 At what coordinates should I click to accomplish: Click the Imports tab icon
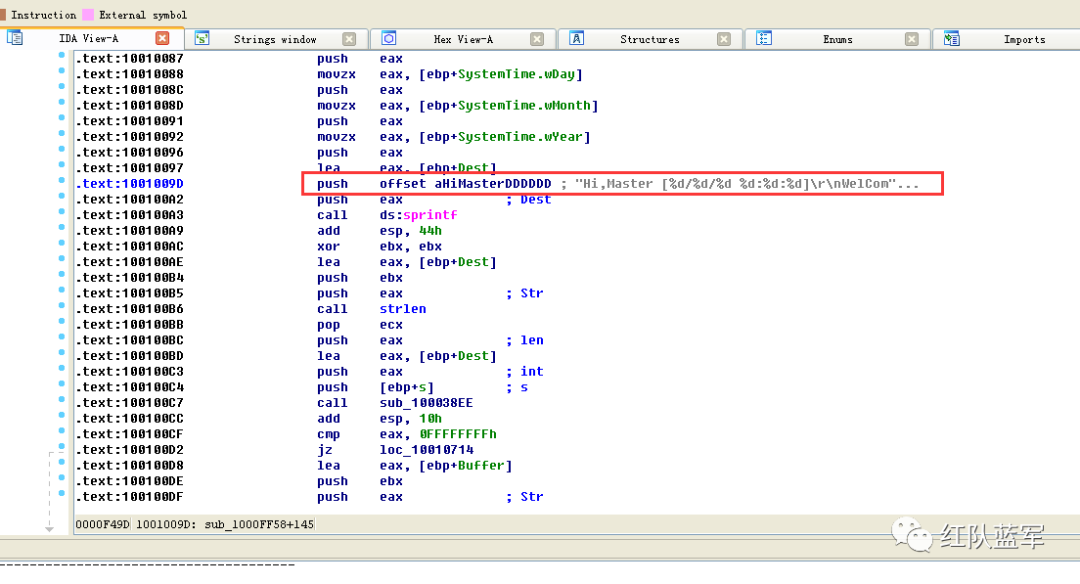pos(951,39)
